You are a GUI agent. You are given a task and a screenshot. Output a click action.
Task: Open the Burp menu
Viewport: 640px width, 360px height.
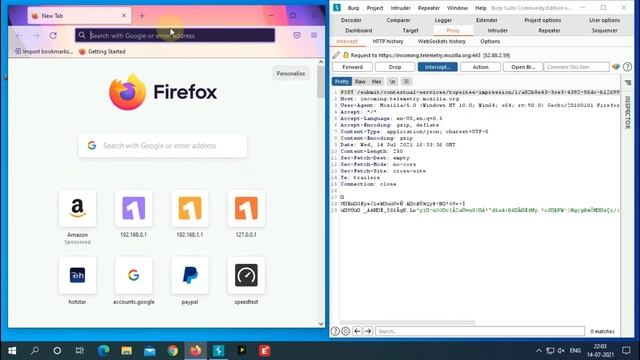click(x=353, y=8)
